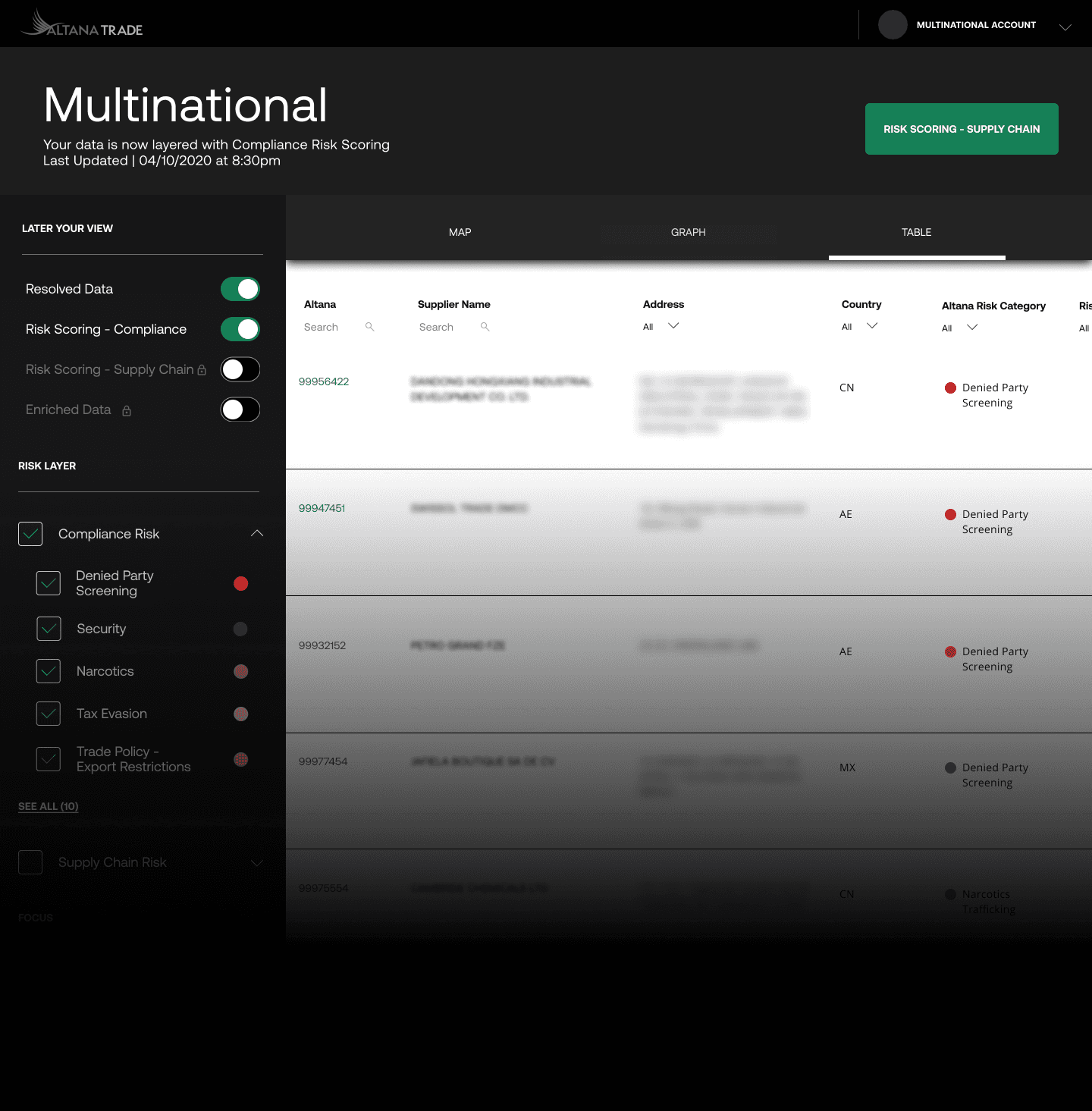1092x1111 pixels.
Task: Switch to the GRAPH tab
Action: tap(688, 232)
